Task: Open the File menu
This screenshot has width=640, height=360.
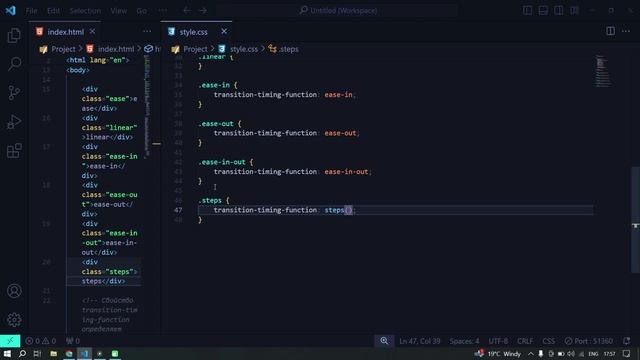Action: click(x=31, y=11)
